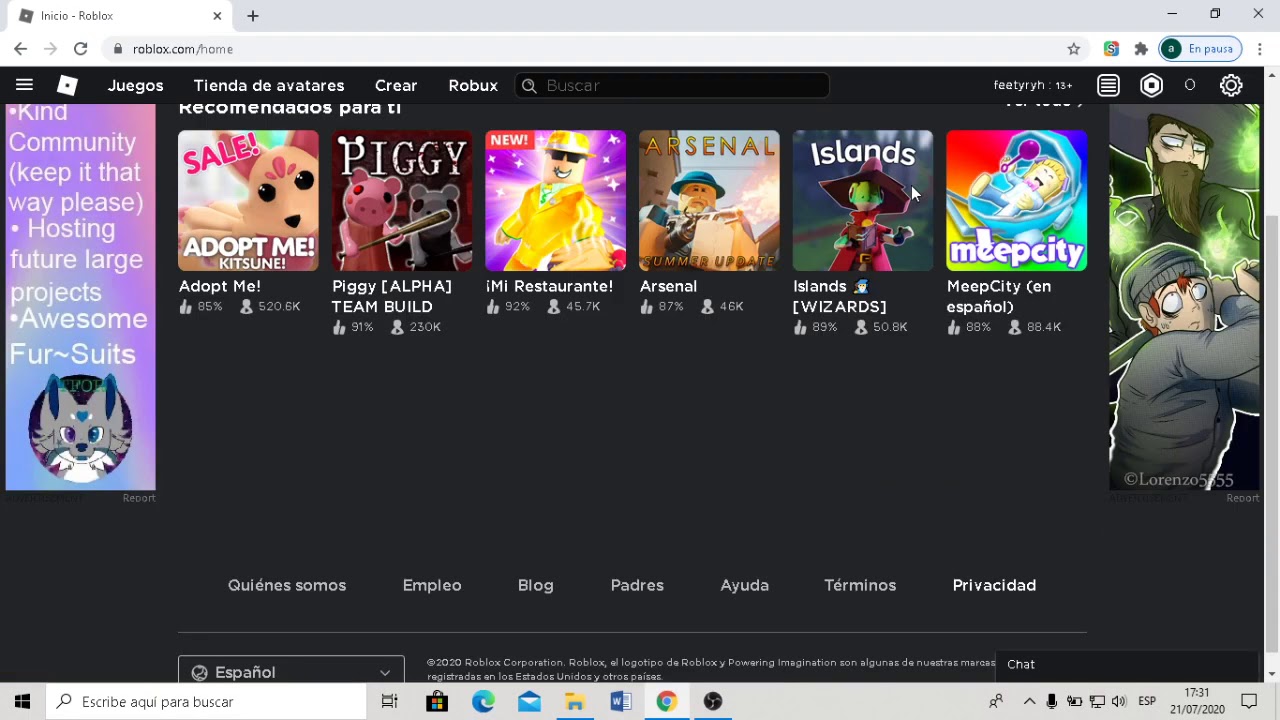Open the notifications feed icon

pyautogui.click(x=1108, y=85)
